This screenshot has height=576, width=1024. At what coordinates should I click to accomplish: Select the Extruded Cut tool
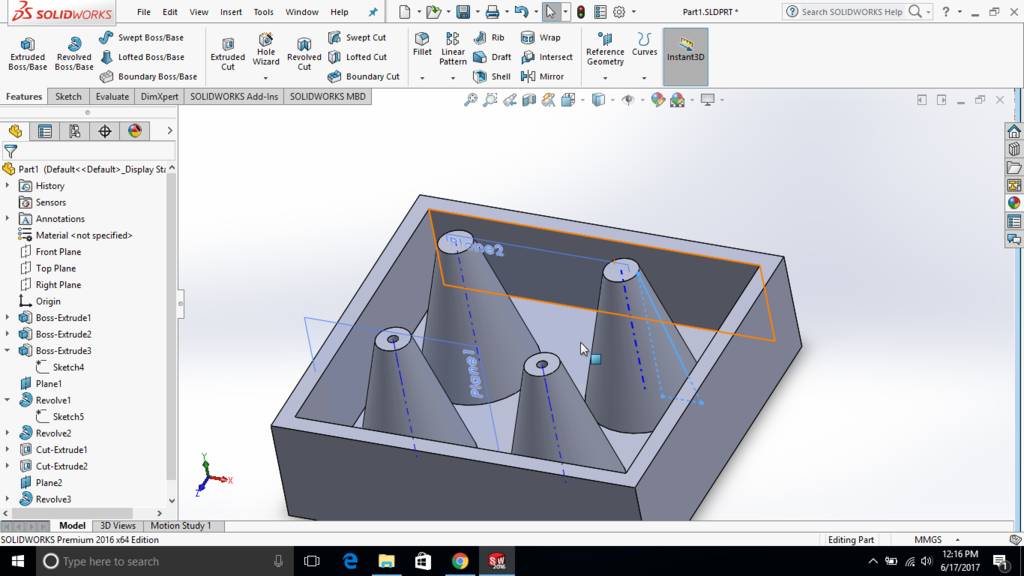[227, 54]
